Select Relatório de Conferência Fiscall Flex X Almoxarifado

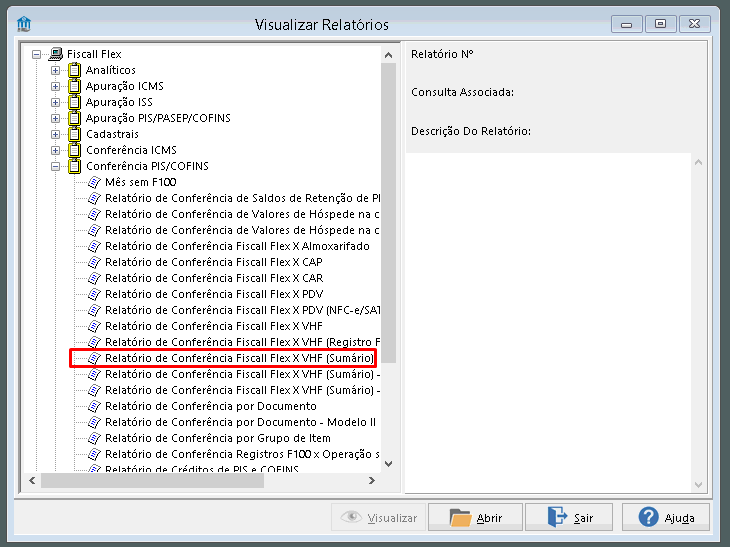[x=237, y=246]
